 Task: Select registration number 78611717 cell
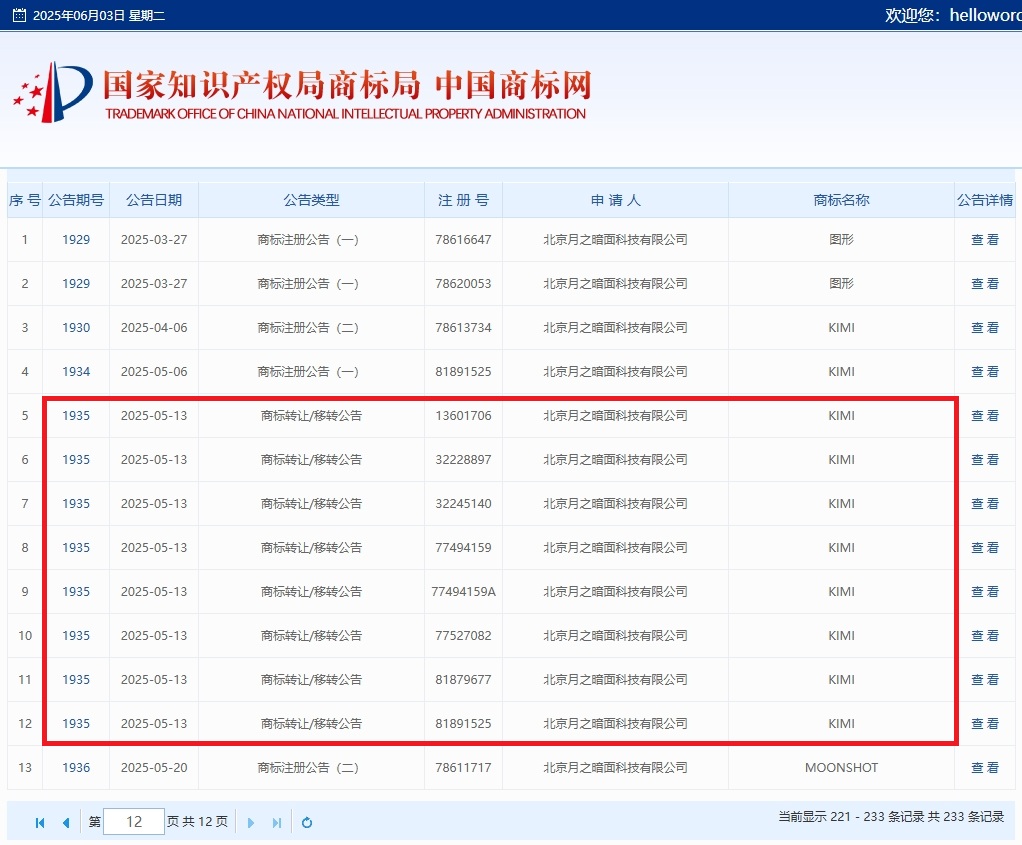coord(463,767)
